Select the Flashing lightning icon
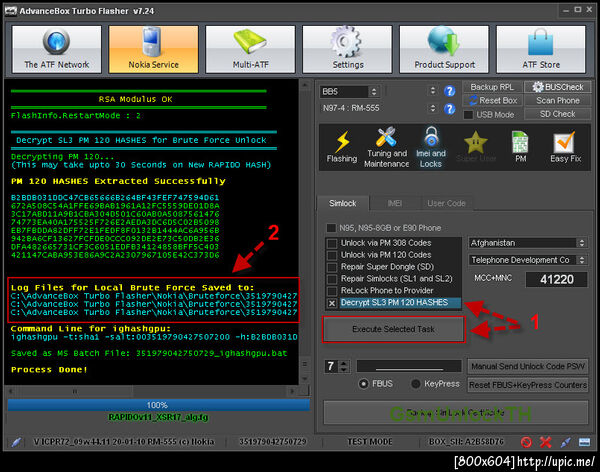Screen dimensions: 600x472 (x=342, y=147)
